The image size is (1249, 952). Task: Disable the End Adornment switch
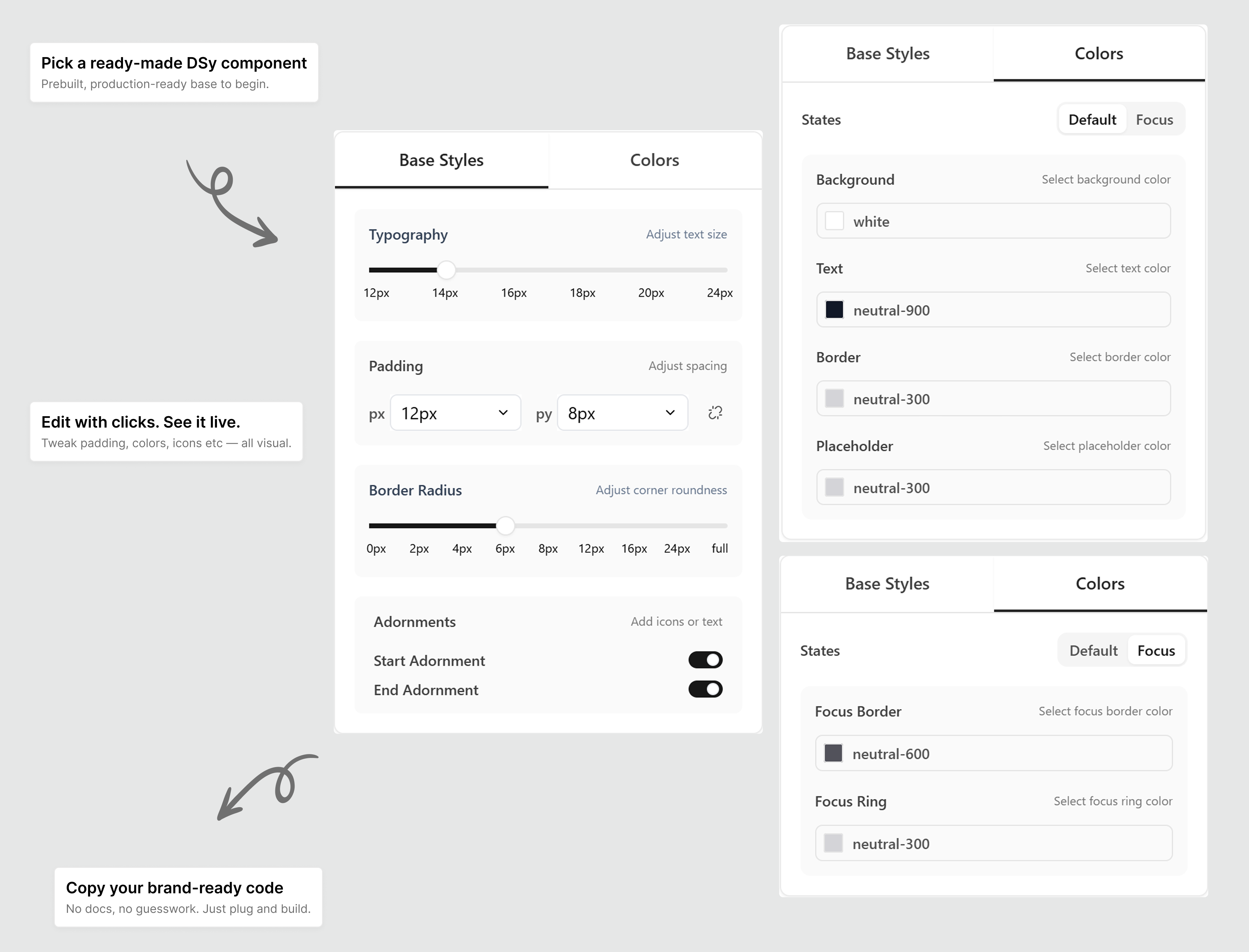coord(705,689)
